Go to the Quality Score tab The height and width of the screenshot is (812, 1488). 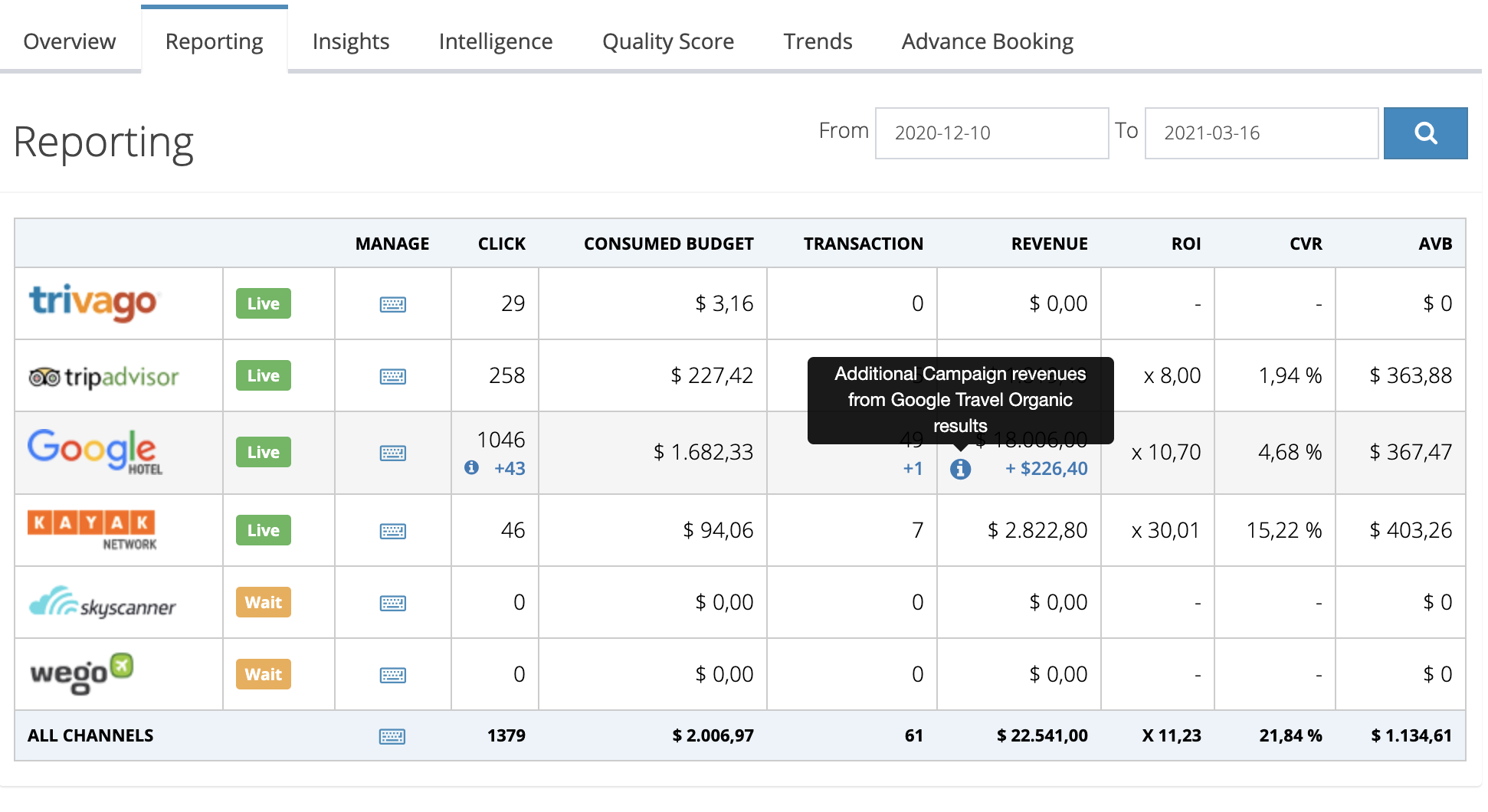click(668, 41)
